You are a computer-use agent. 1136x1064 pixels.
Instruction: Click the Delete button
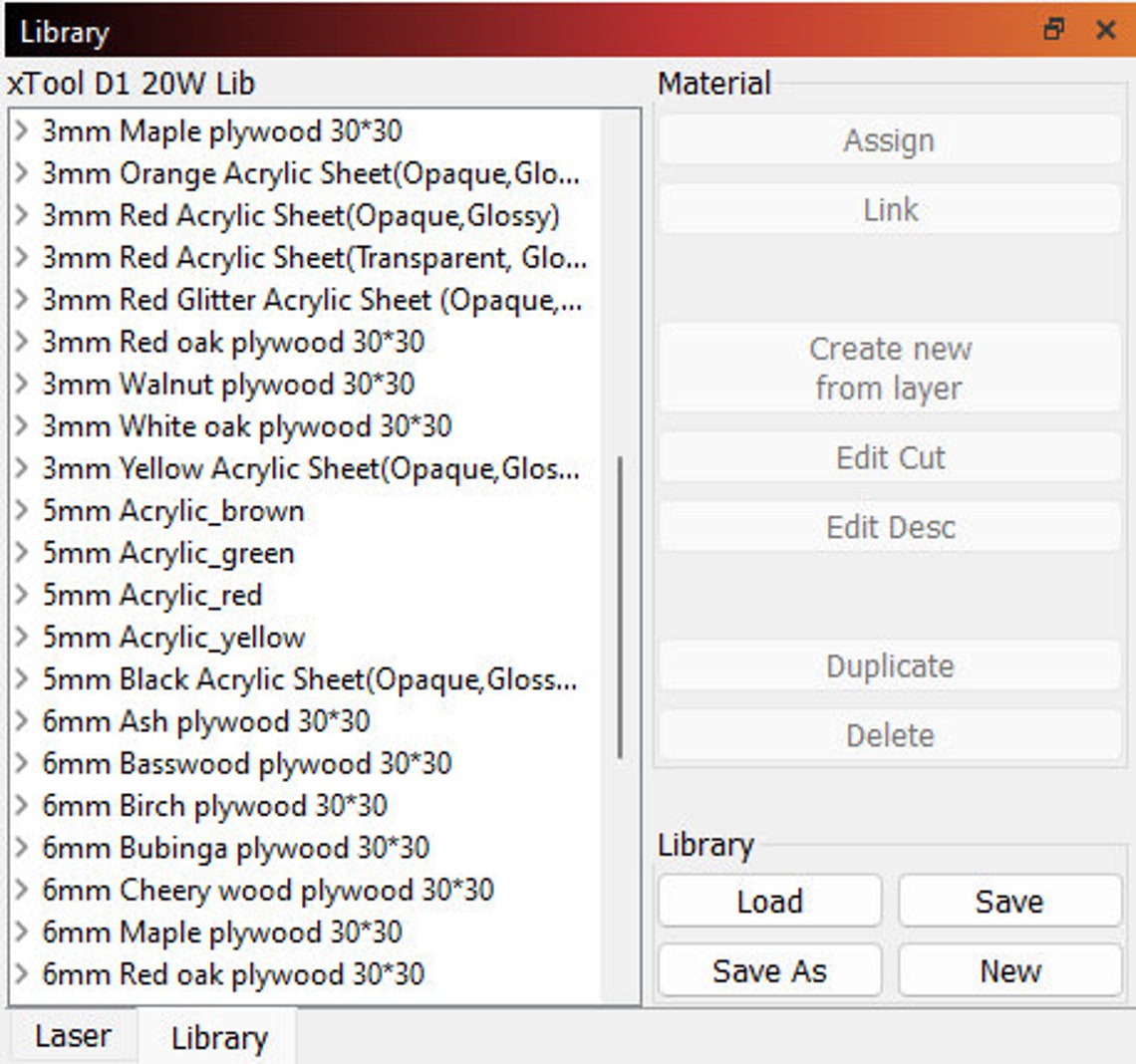click(888, 735)
